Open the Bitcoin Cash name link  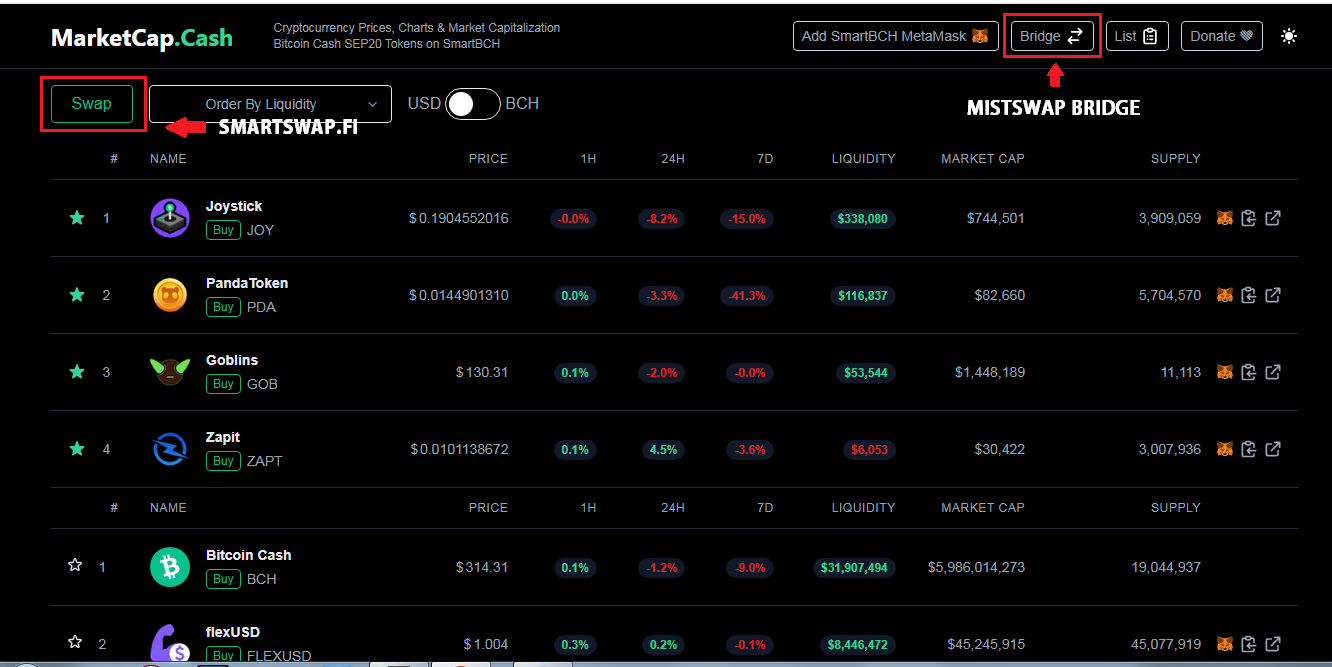249,555
